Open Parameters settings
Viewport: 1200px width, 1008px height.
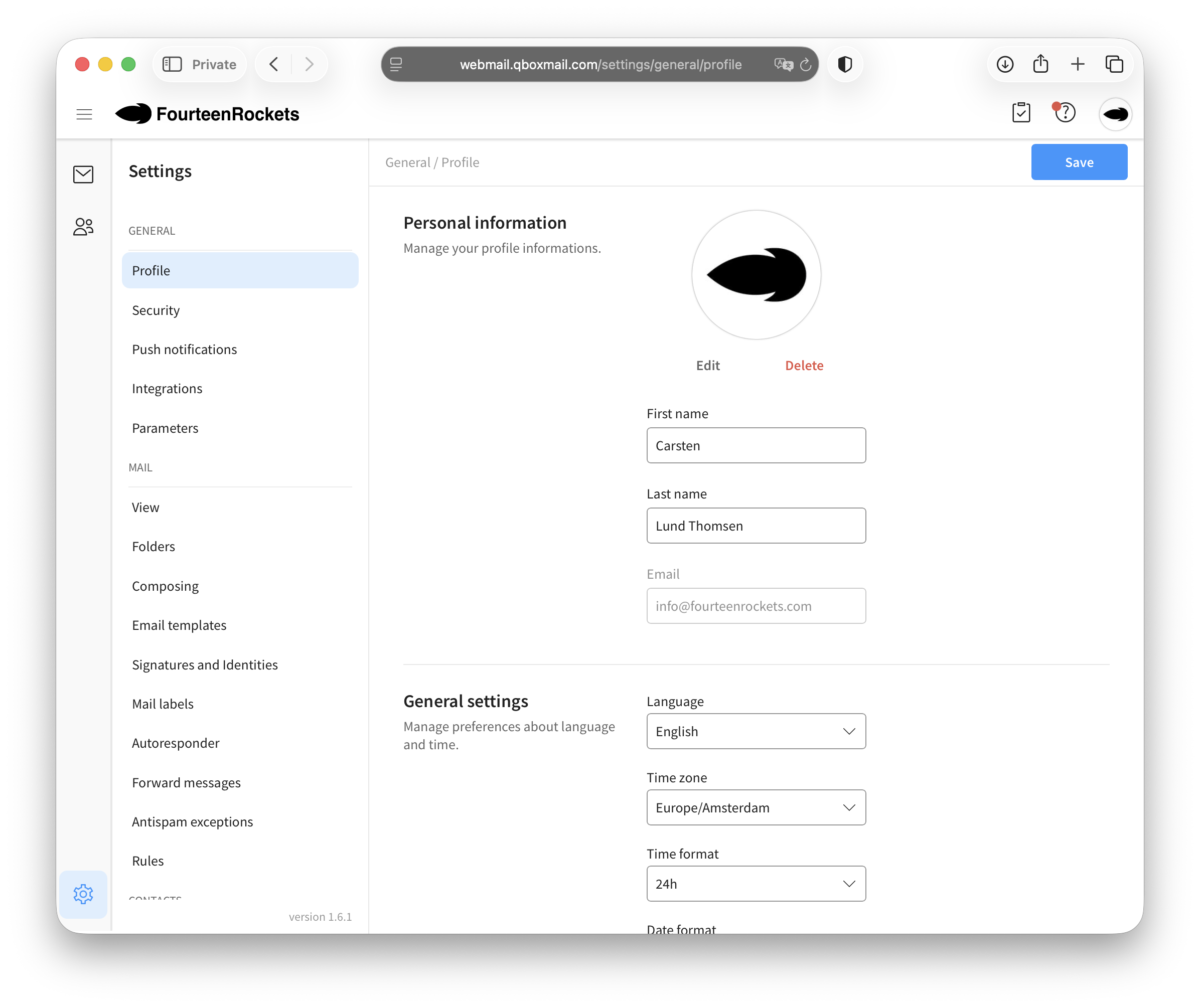point(240,428)
